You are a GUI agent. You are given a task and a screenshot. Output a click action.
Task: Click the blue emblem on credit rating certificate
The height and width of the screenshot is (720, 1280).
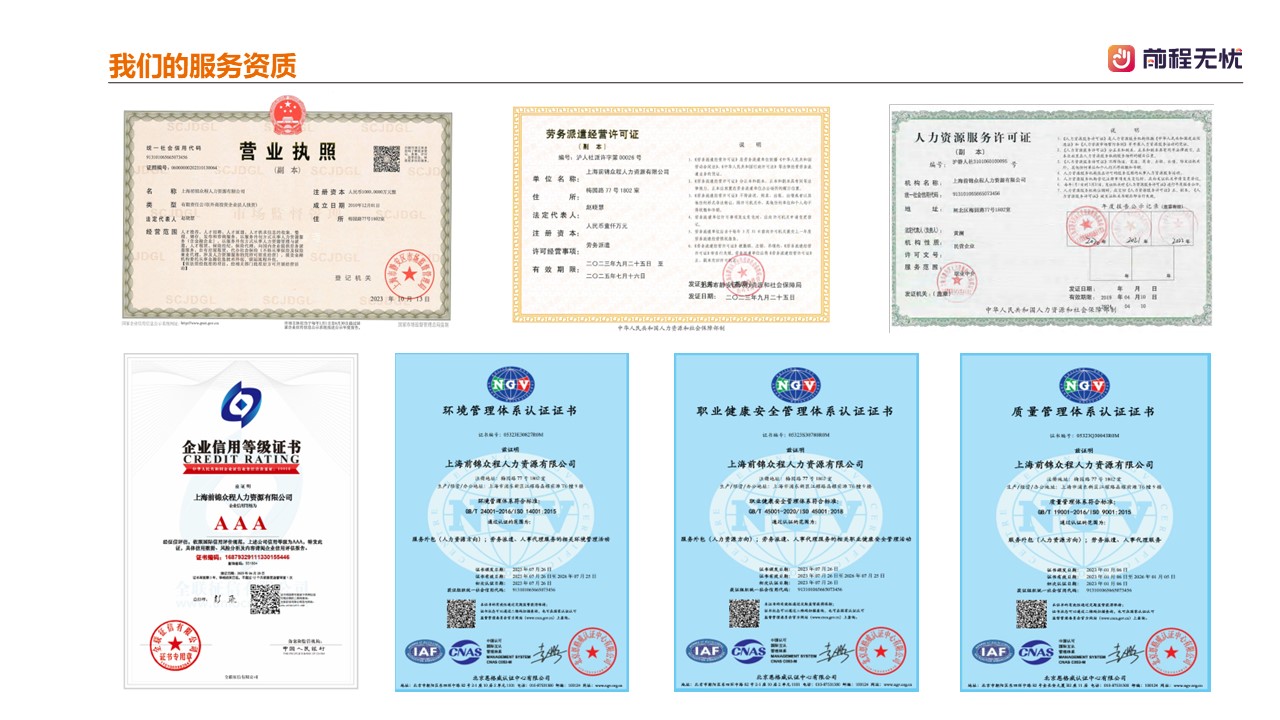[x=241, y=403]
